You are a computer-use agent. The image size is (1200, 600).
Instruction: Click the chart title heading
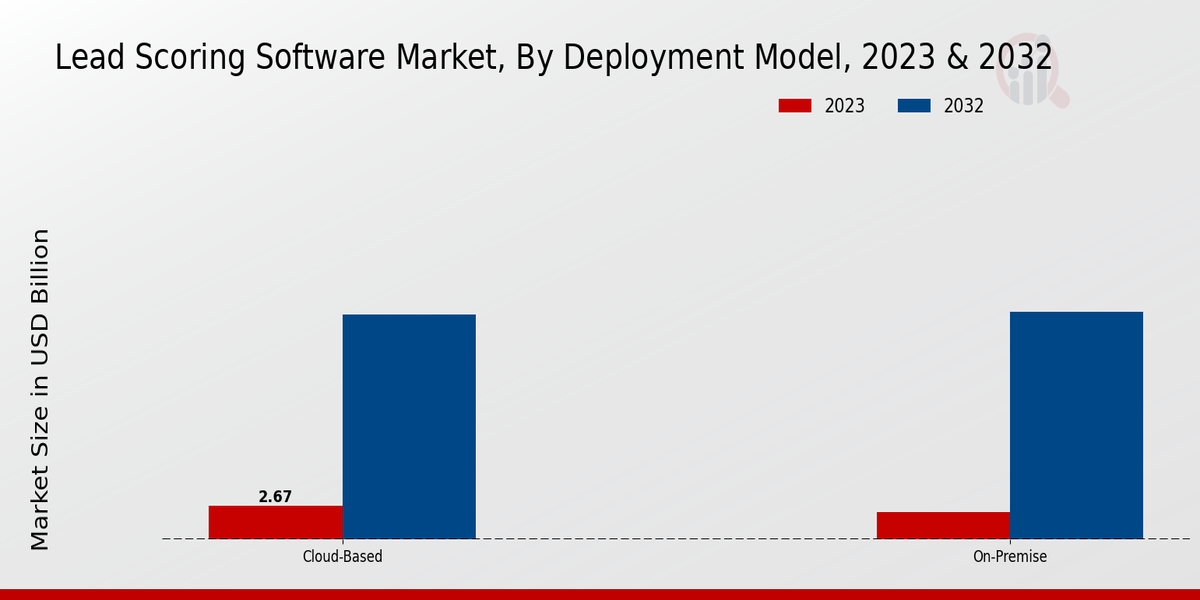pos(553,58)
